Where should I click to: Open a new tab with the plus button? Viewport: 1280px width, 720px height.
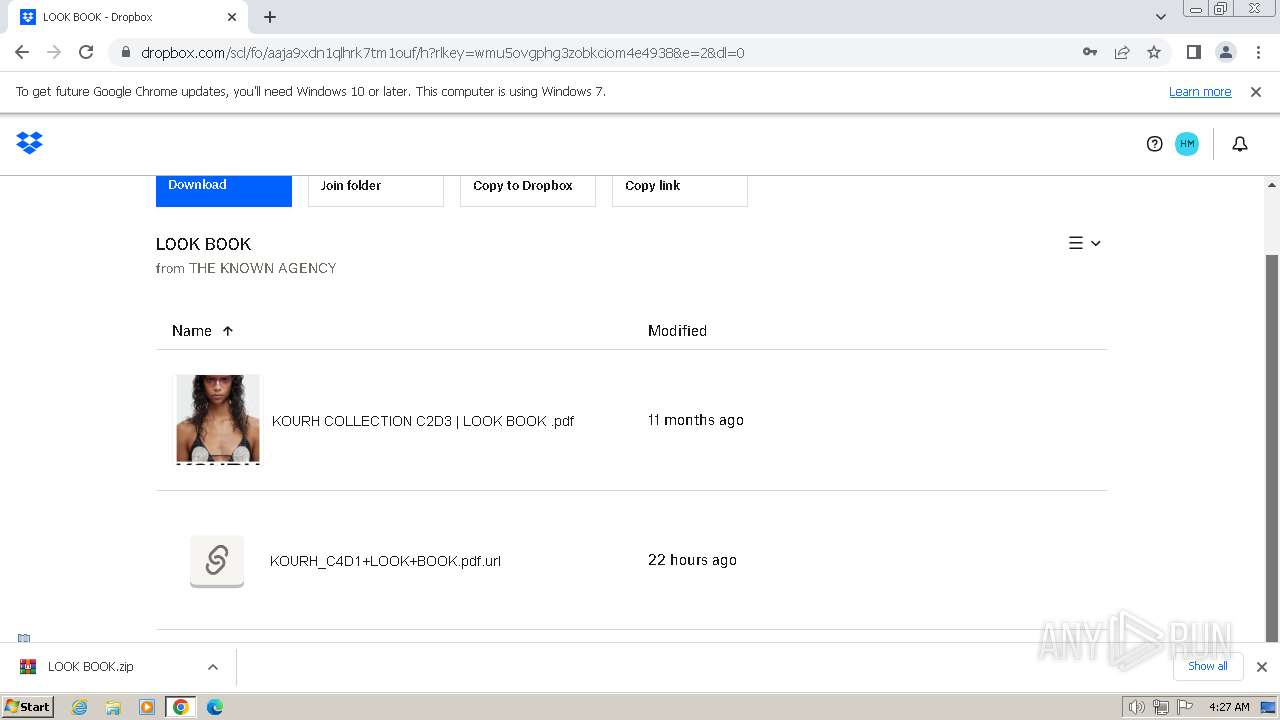pos(270,17)
